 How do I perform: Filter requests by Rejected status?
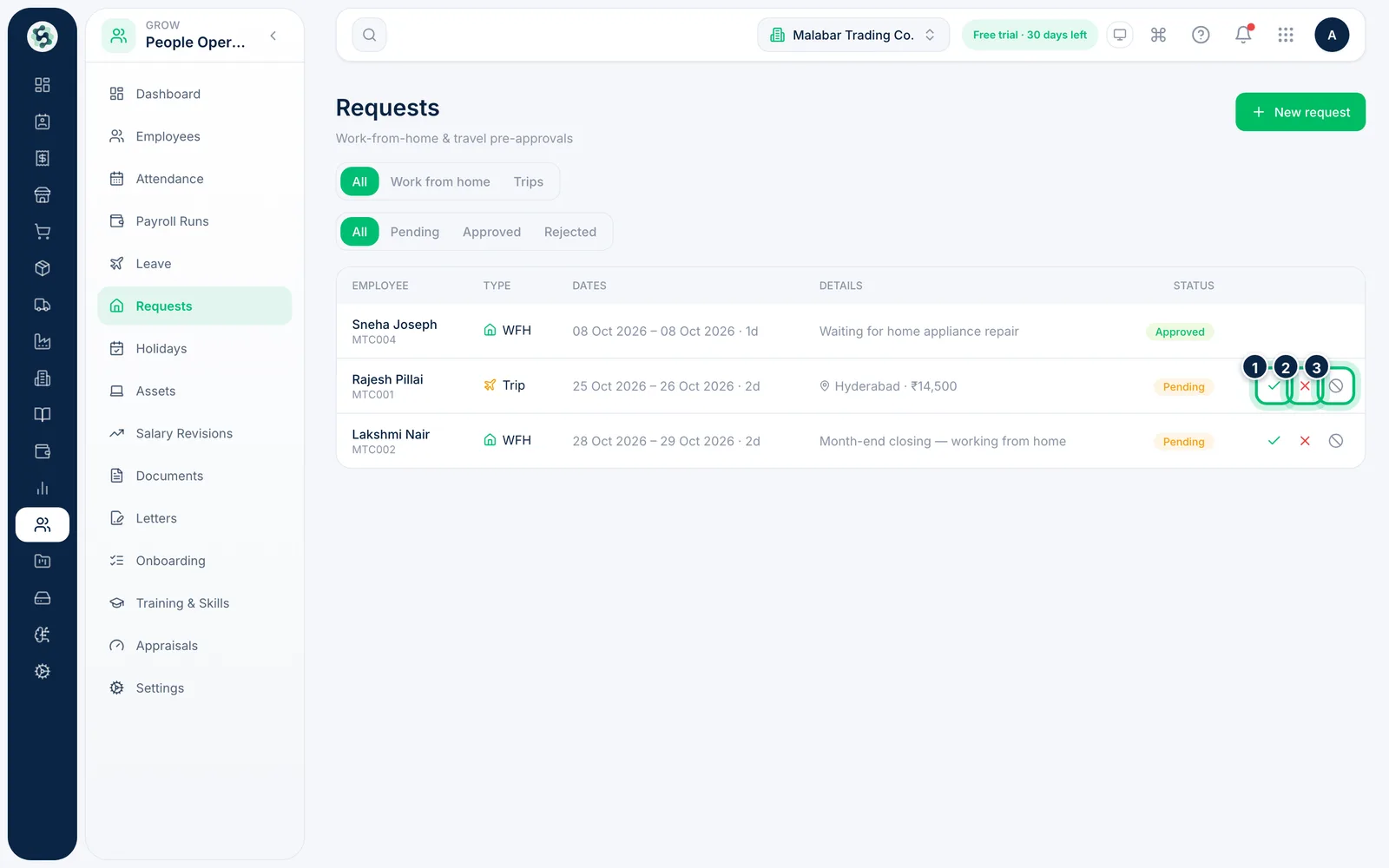point(569,232)
